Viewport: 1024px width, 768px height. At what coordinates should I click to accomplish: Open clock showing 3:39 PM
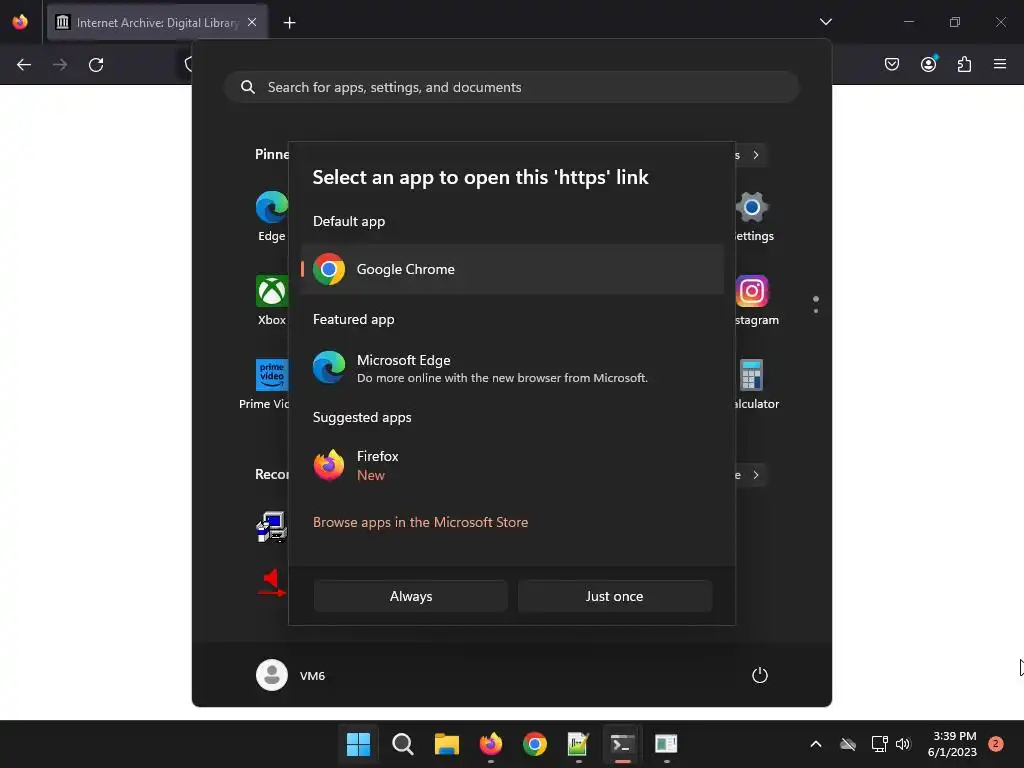point(952,744)
